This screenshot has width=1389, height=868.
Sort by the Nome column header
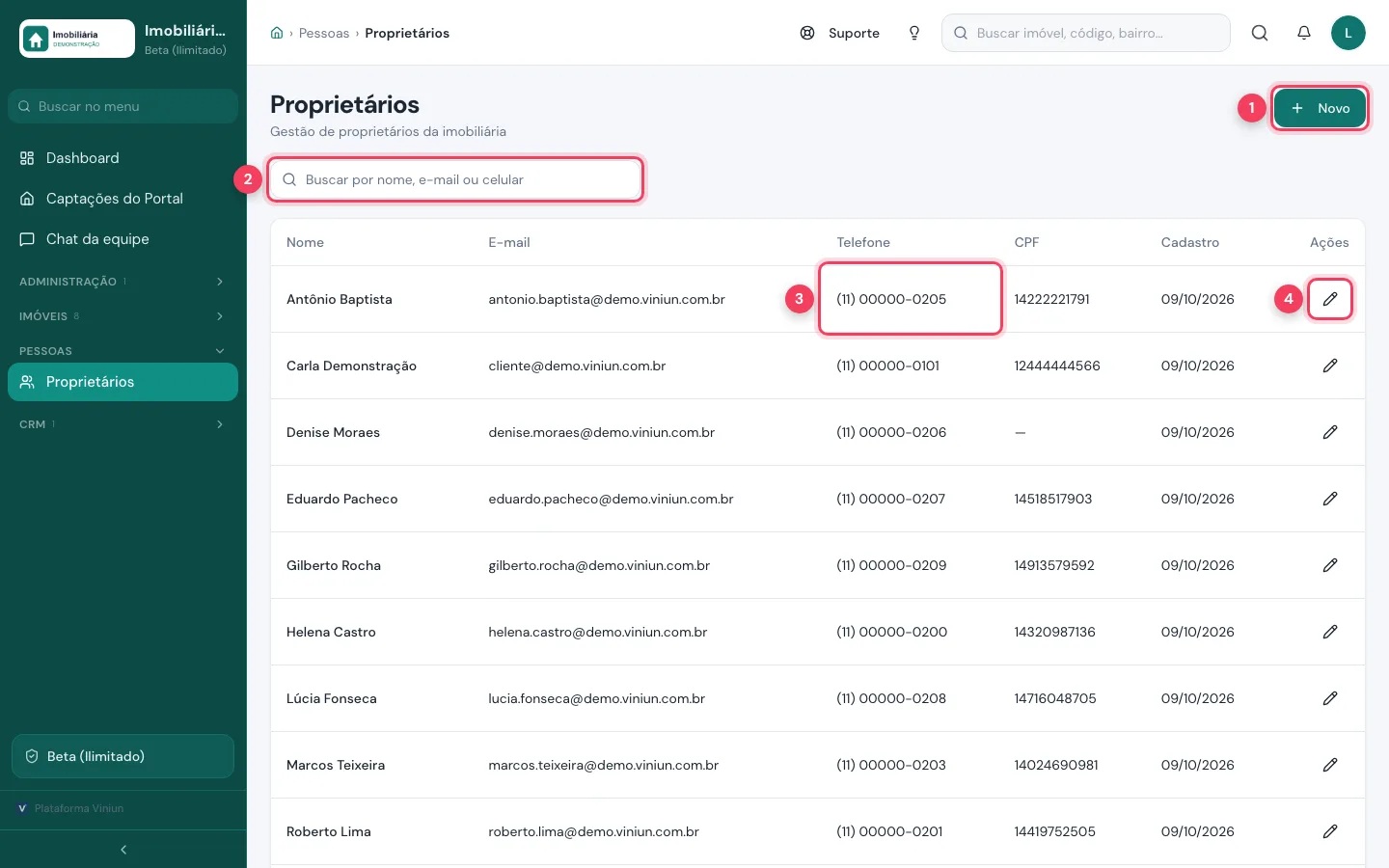(x=305, y=242)
